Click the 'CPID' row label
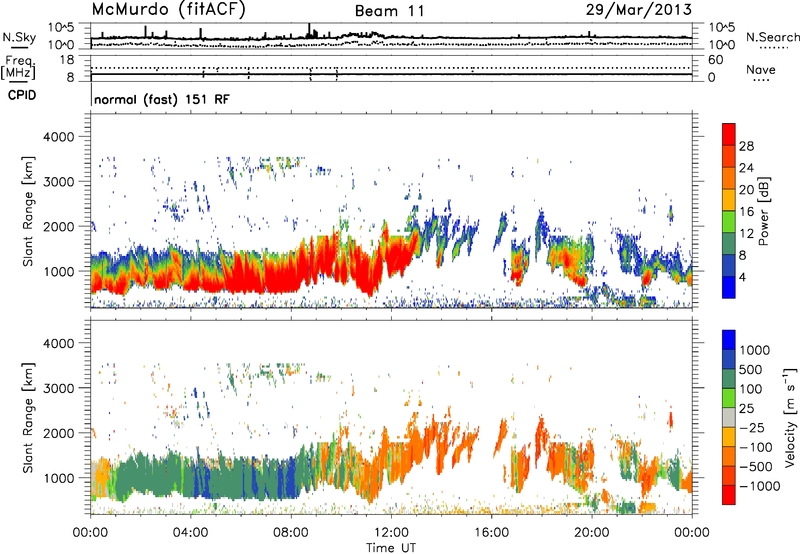The height and width of the screenshot is (554, 800). tap(22, 95)
